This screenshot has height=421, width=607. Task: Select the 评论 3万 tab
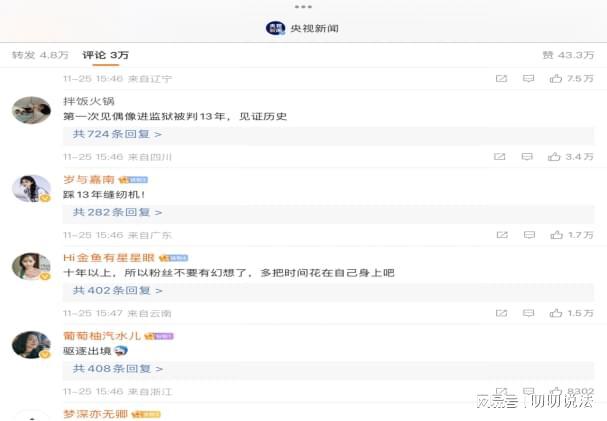(x=105, y=55)
